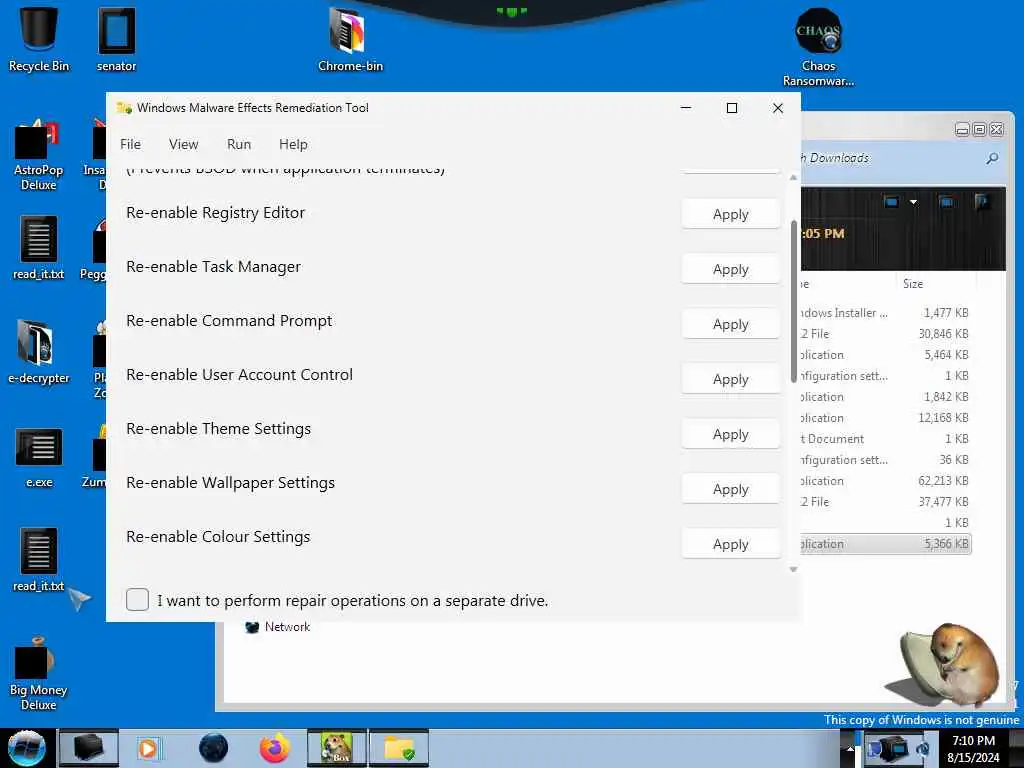1024x768 pixels.
Task: Enable repair operations on a separate drive
Action: [x=137, y=600]
